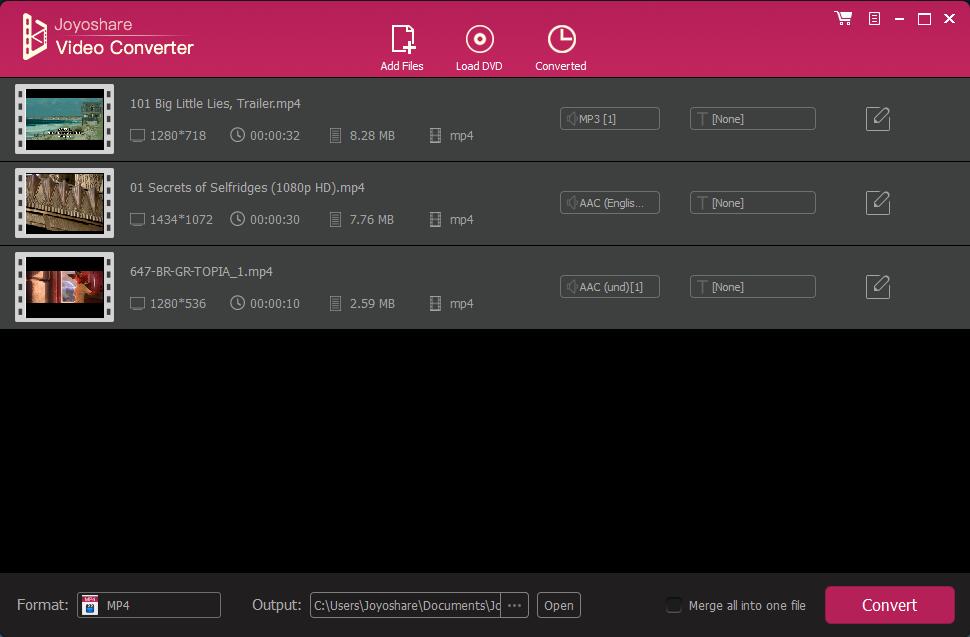Open the Converted history list
Image resolution: width=970 pixels, height=637 pixels.
(x=561, y=48)
